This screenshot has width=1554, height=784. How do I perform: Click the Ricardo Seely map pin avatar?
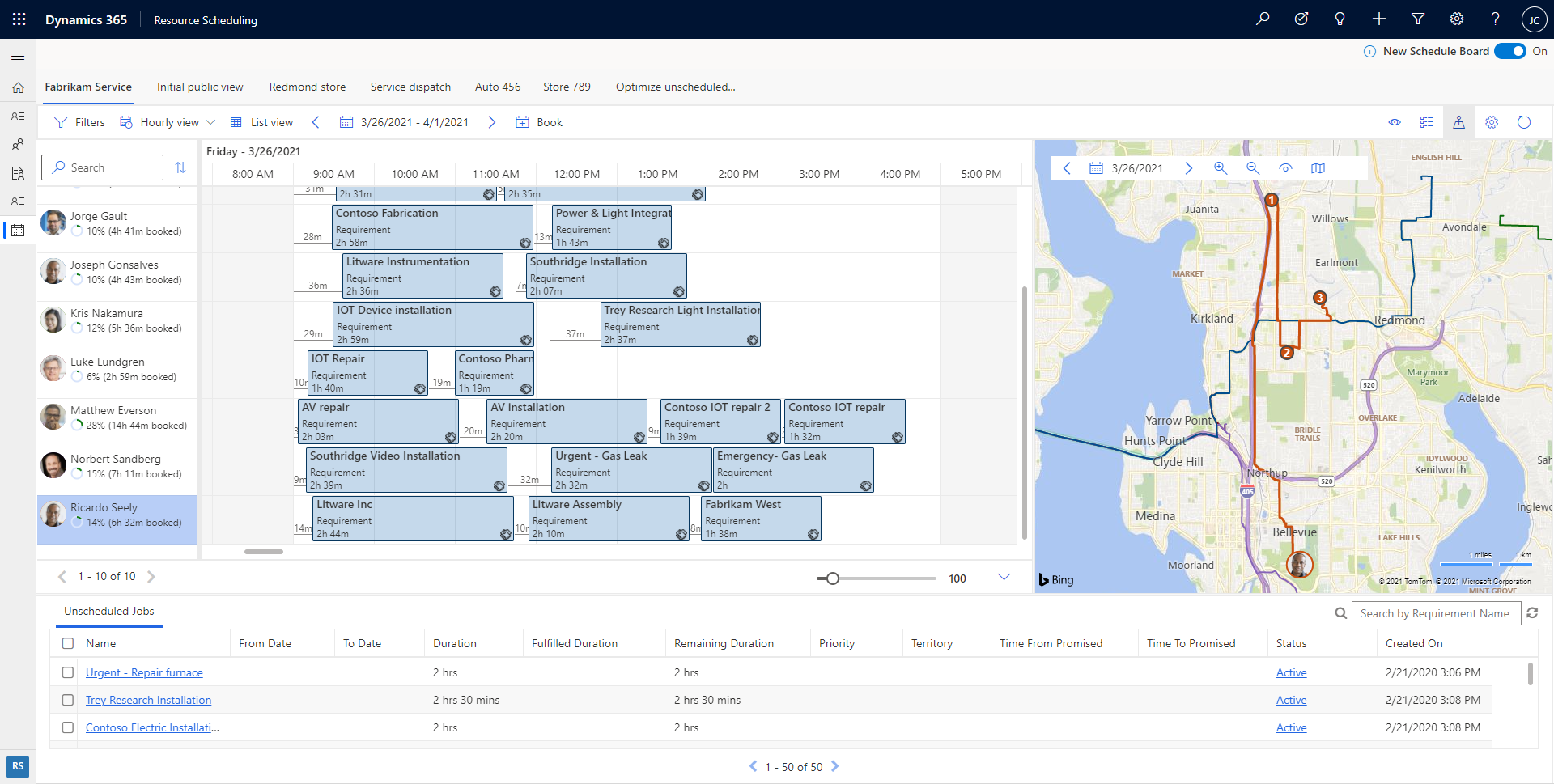(1300, 564)
